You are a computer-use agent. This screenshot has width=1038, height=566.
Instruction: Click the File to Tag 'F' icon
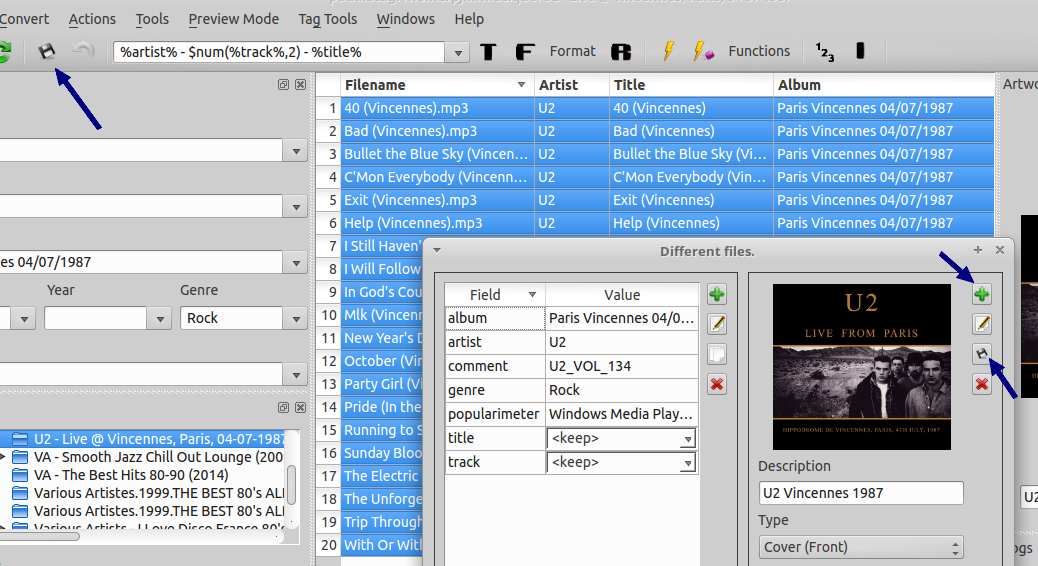click(x=524, y=52)
